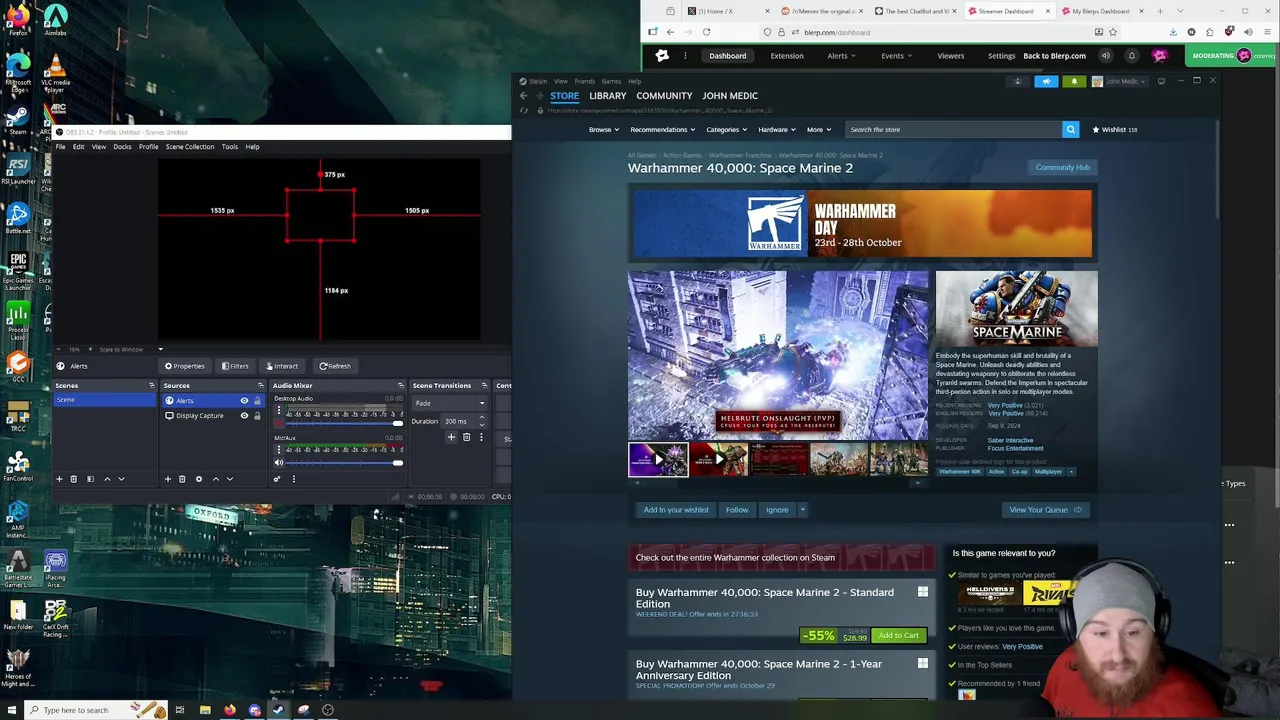
Task: Click Steam's blue announcements megaphone icon
Action: (x=1046, y=82)
